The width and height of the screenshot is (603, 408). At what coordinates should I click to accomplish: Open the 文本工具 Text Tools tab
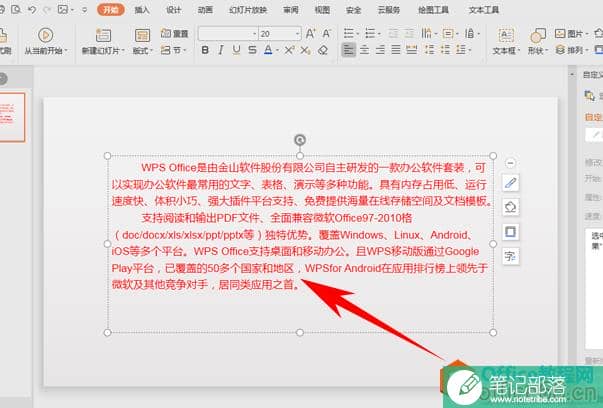click(484, 10)
